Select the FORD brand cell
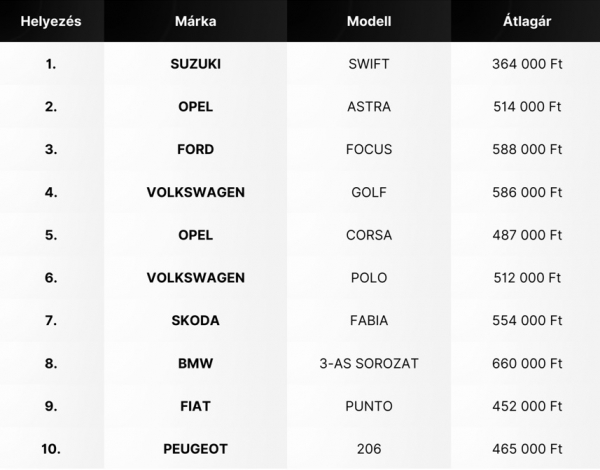The height and width of the screenshot is (470, 600). tap(195, 150)
